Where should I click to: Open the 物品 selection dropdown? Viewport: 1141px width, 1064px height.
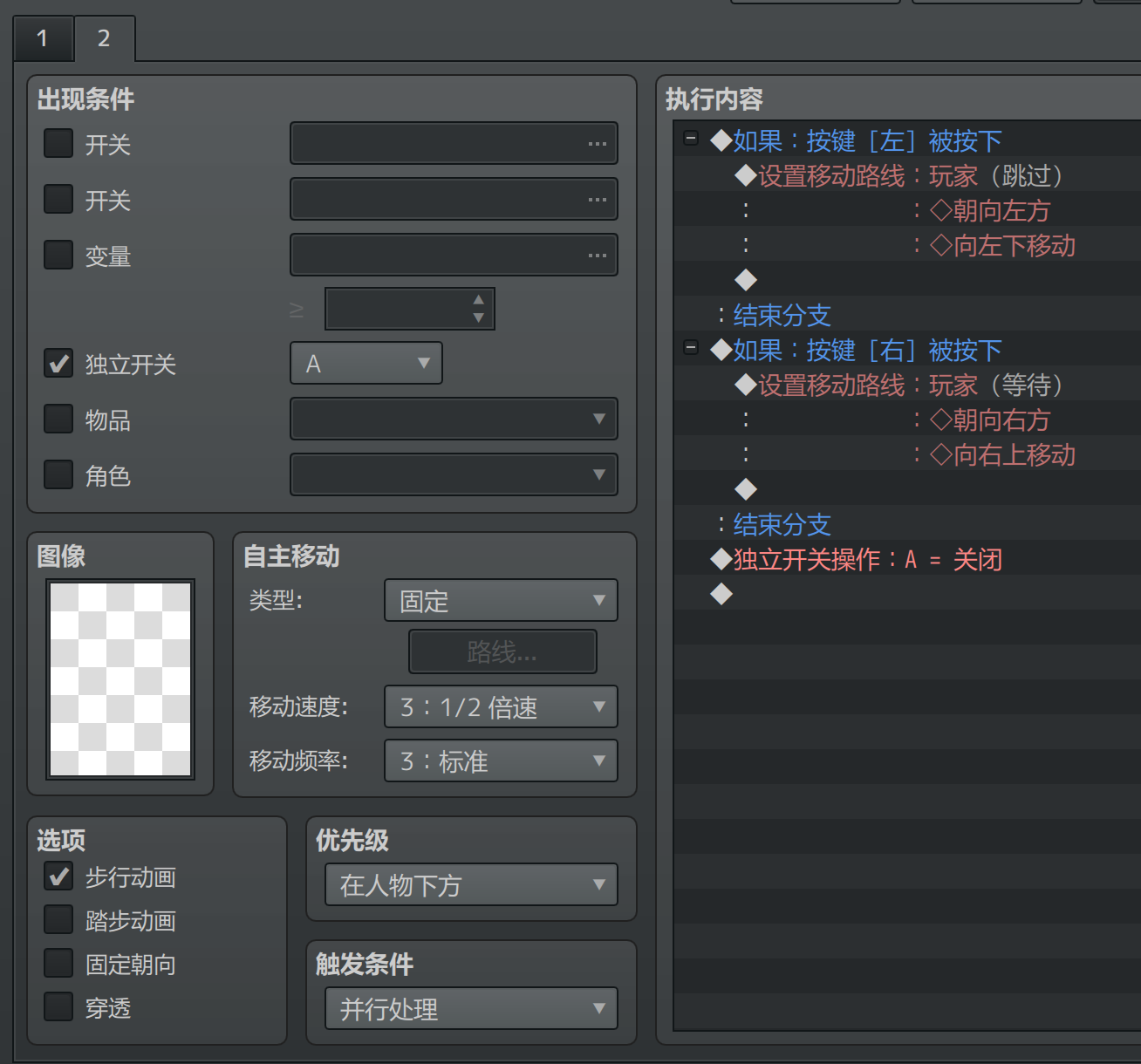(454, 419)
